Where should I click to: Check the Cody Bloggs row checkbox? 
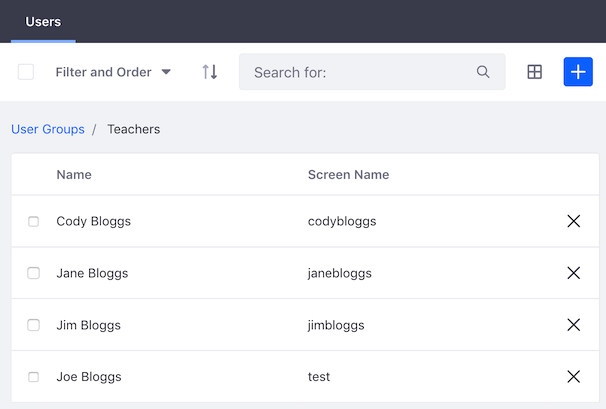[34, 222]
